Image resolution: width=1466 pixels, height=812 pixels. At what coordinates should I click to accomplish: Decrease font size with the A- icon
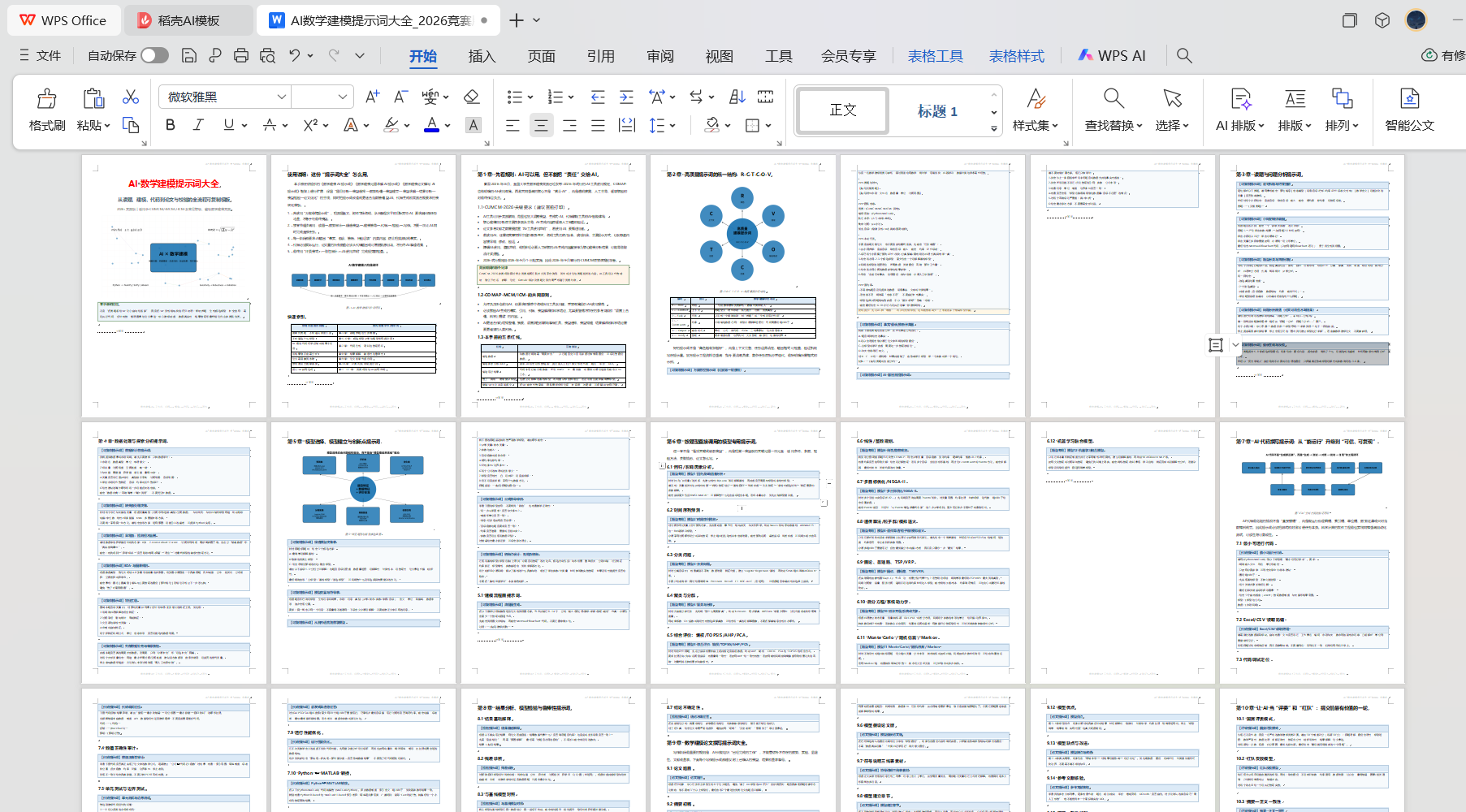coord(401,97)
